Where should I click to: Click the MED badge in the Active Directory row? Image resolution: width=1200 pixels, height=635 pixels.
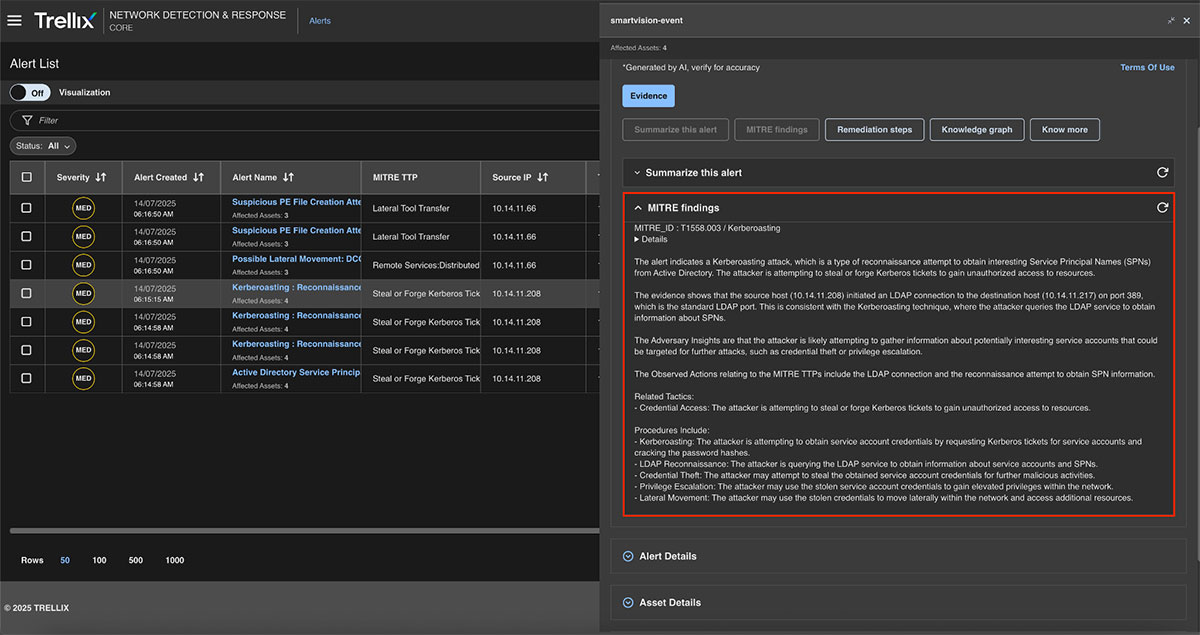click(x=84, y=378)
